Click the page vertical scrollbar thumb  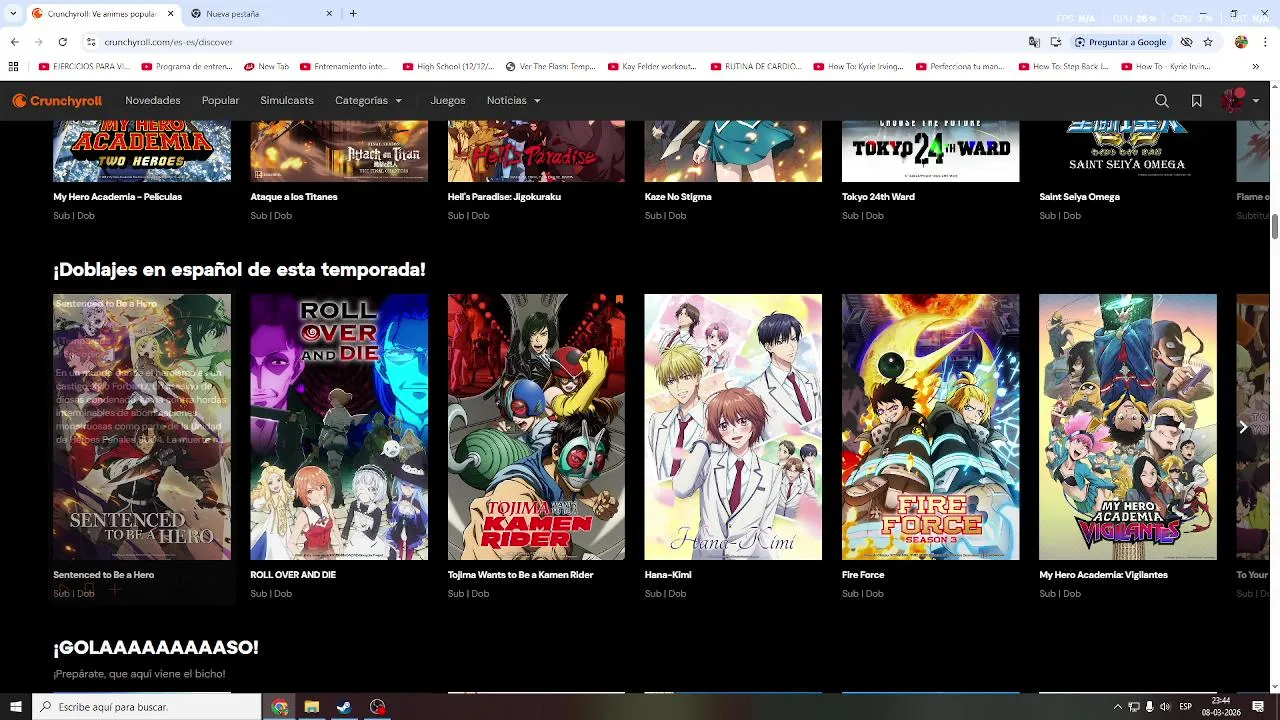click(x=1275, y=226)
